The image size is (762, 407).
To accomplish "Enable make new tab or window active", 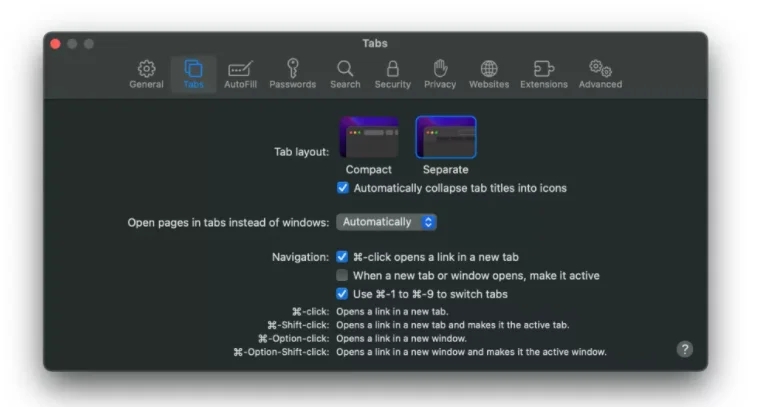I will (343, 275).
